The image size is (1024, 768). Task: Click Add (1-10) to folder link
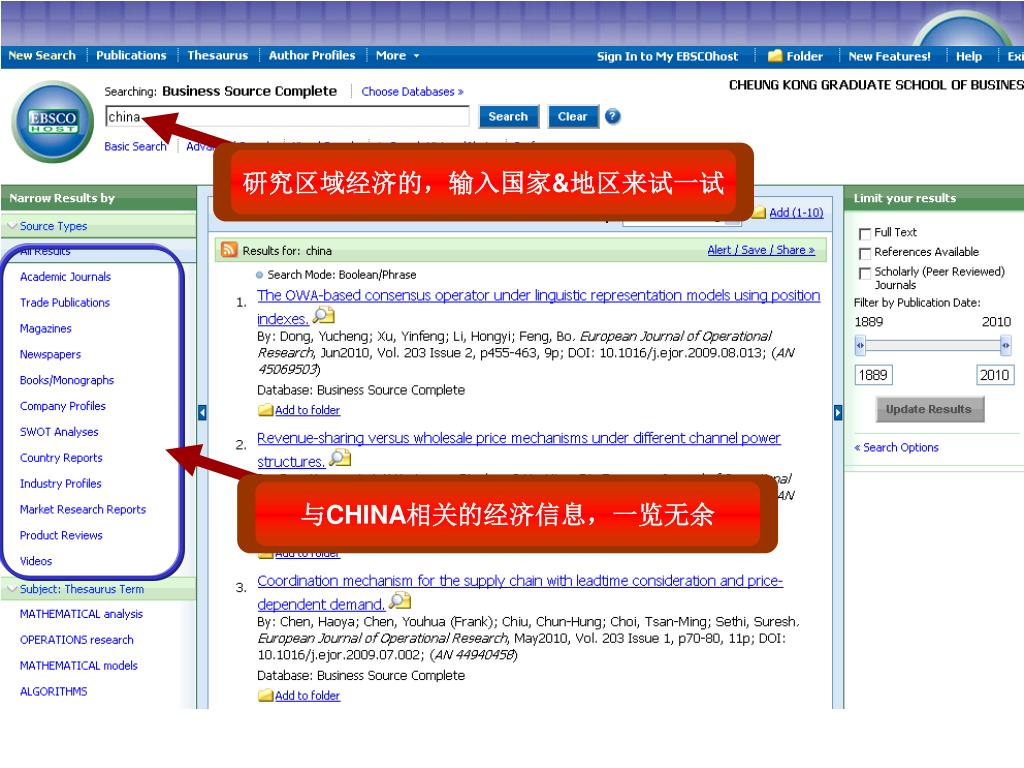coord(796,212)
